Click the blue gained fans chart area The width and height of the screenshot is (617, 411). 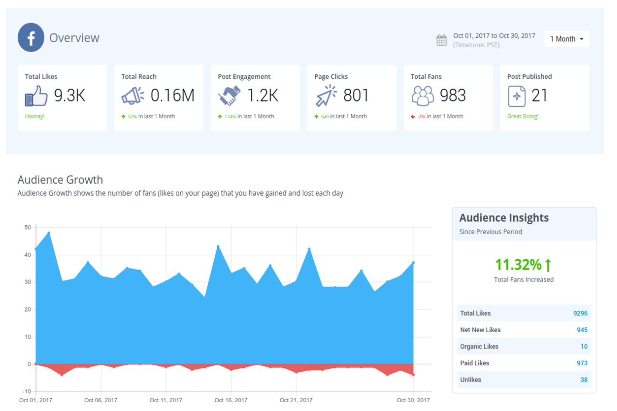pos(220,320)
